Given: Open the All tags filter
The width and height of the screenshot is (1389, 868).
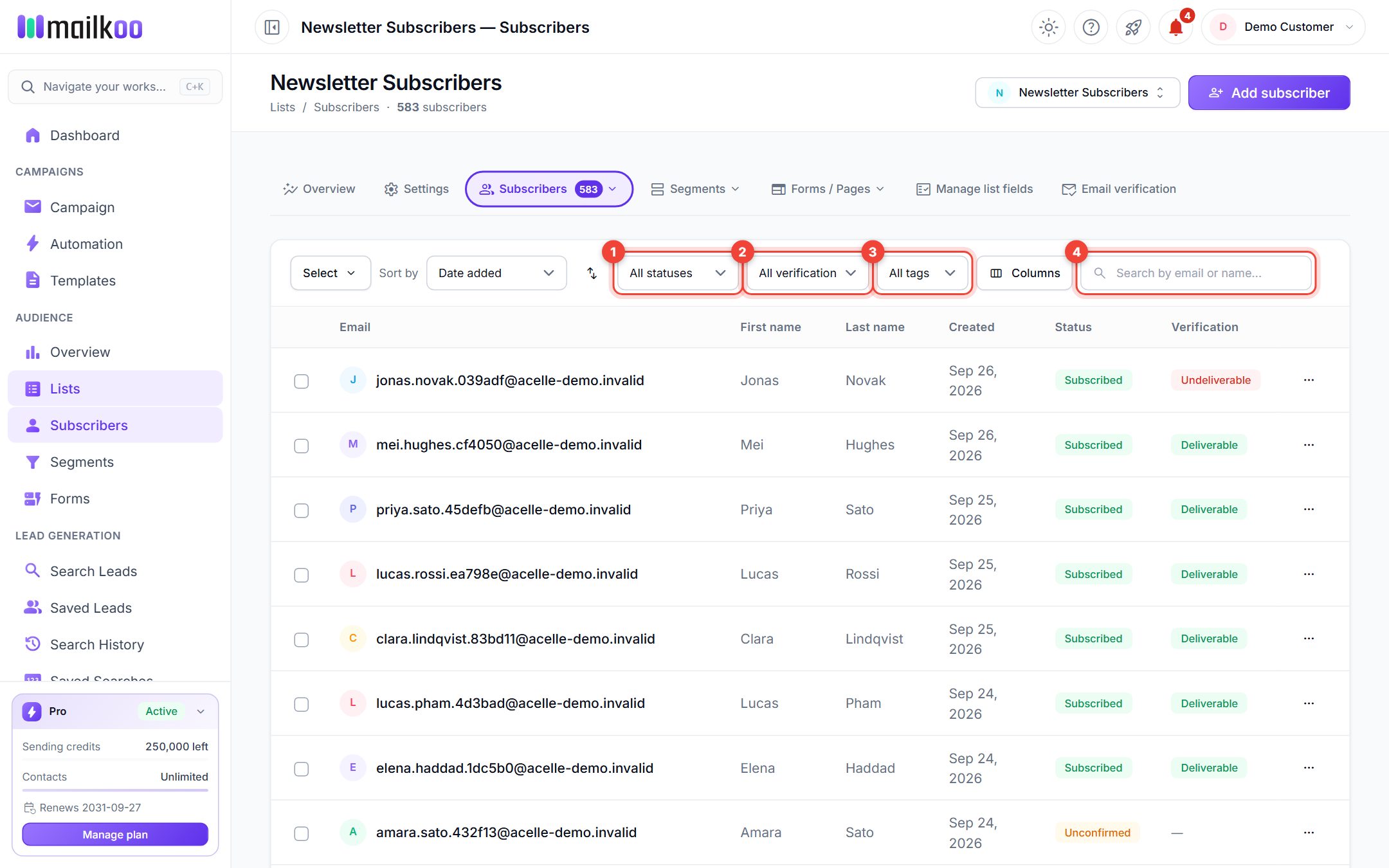Looking at the screenshot, I should 922,273.
